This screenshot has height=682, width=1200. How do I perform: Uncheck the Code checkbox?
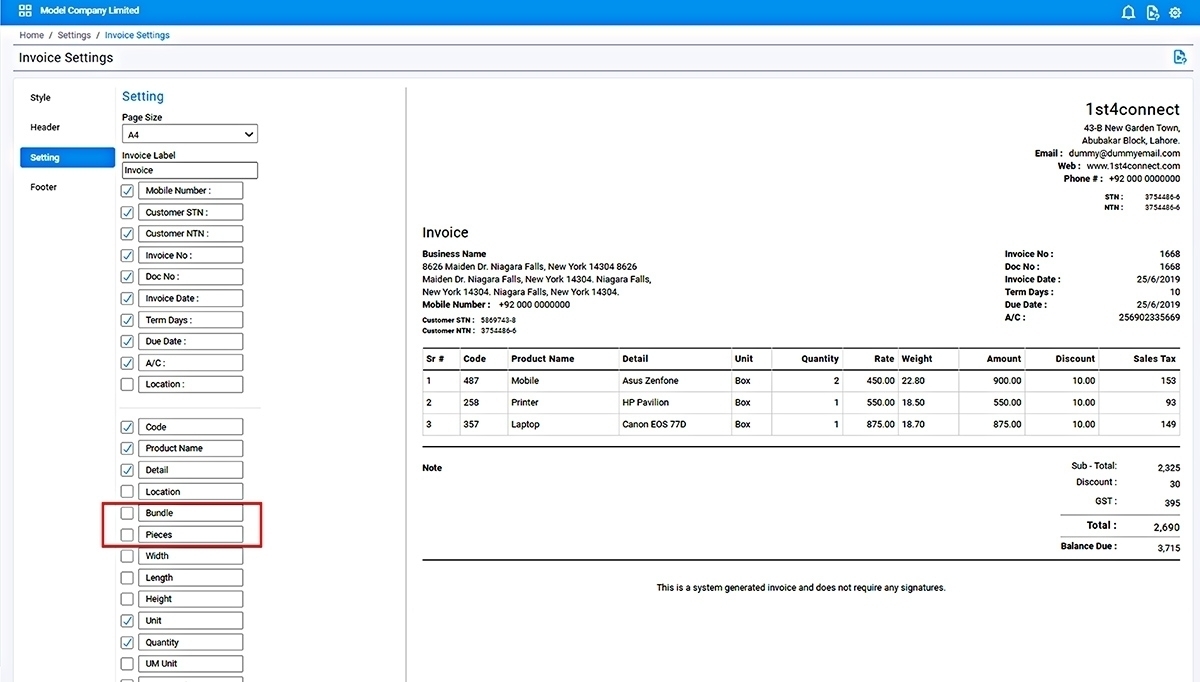127,426
